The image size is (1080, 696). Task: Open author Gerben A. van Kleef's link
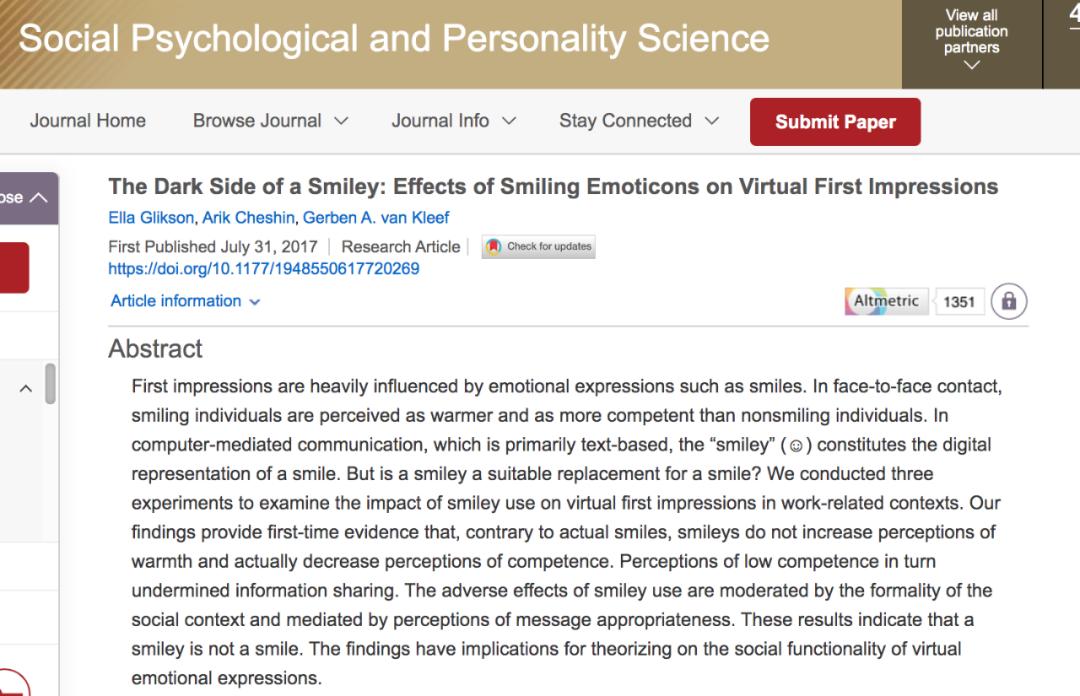[x=376, y=218]
